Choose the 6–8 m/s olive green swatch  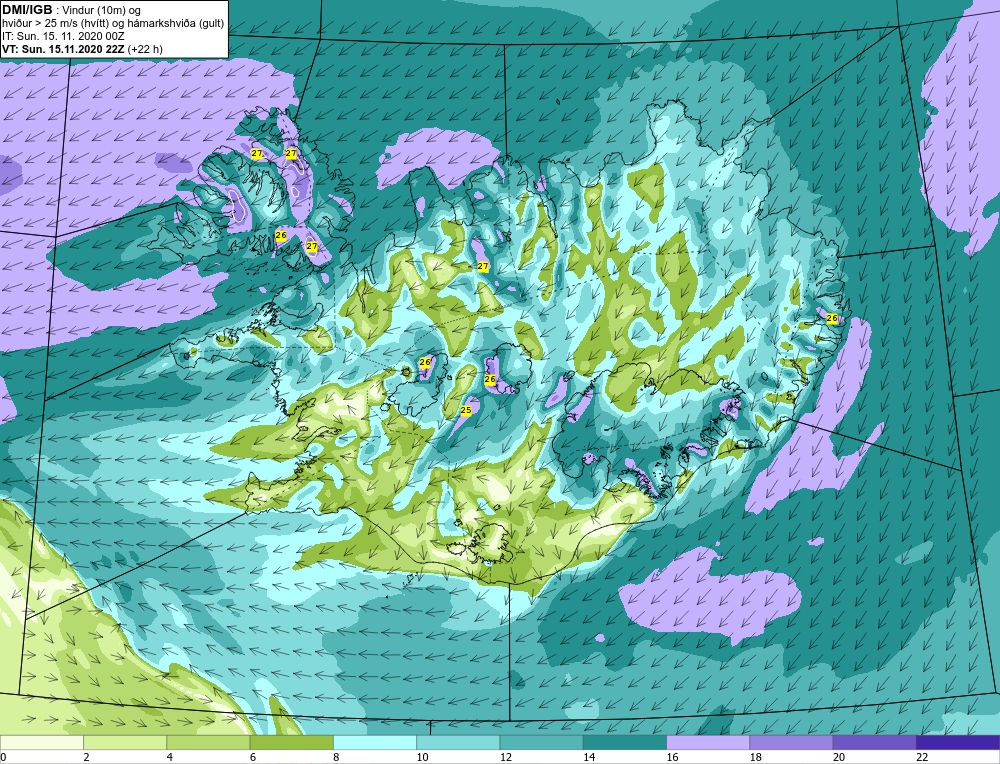(x=291, y=742)
